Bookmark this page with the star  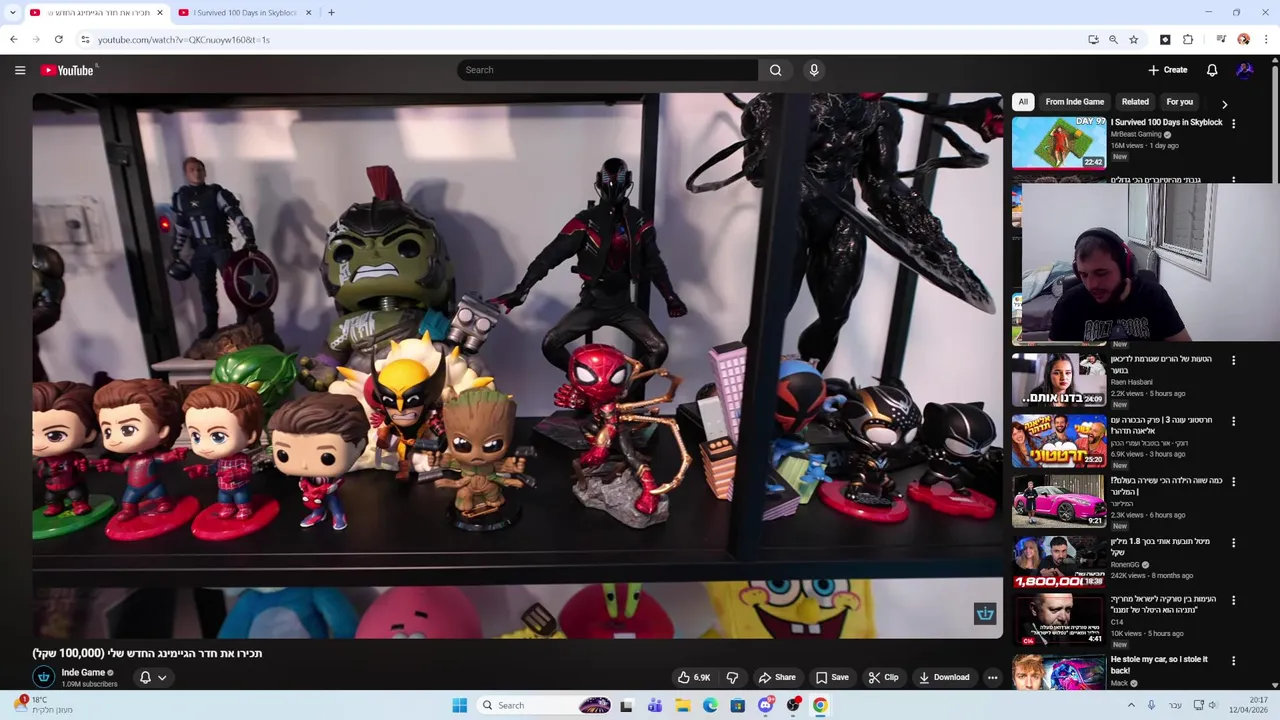click(x=1134, y=40)
